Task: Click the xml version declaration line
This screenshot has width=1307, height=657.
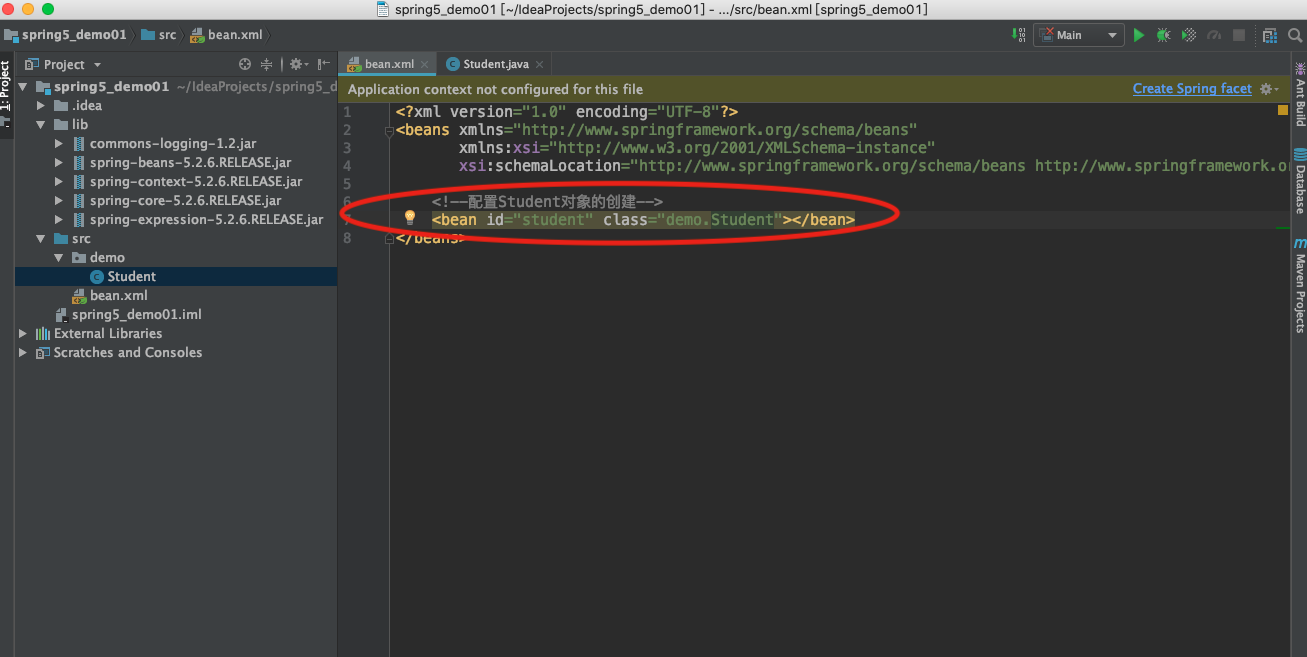Action: pos(566,112)
